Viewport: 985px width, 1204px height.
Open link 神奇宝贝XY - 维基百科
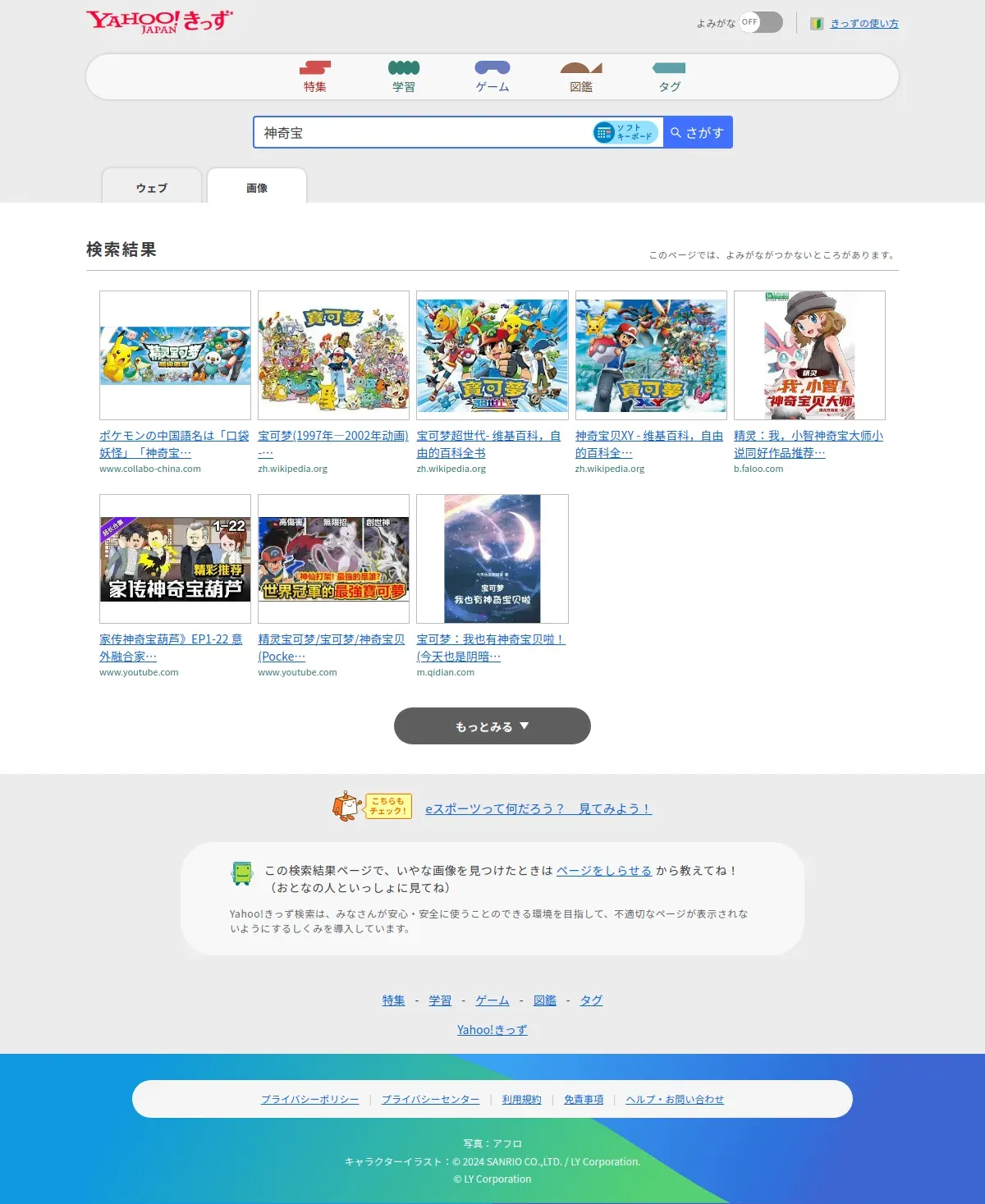coord(649,444)
